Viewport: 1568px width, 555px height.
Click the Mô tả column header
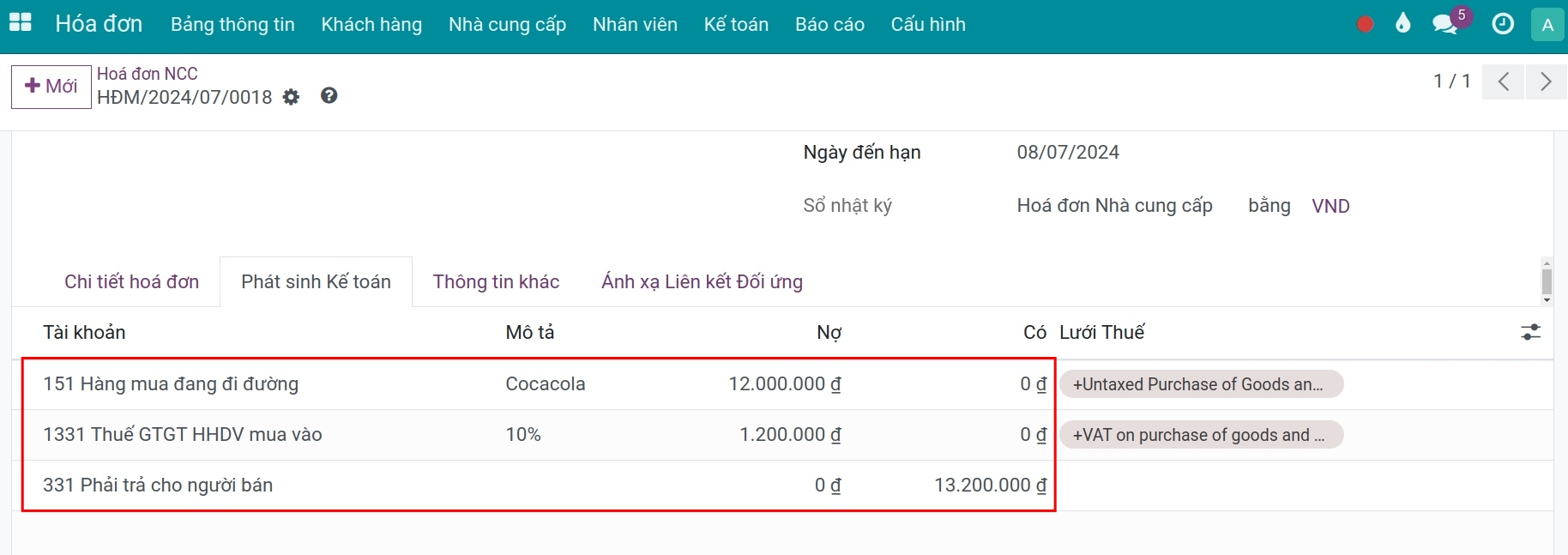pyautogui.click(x=530, y=332)
